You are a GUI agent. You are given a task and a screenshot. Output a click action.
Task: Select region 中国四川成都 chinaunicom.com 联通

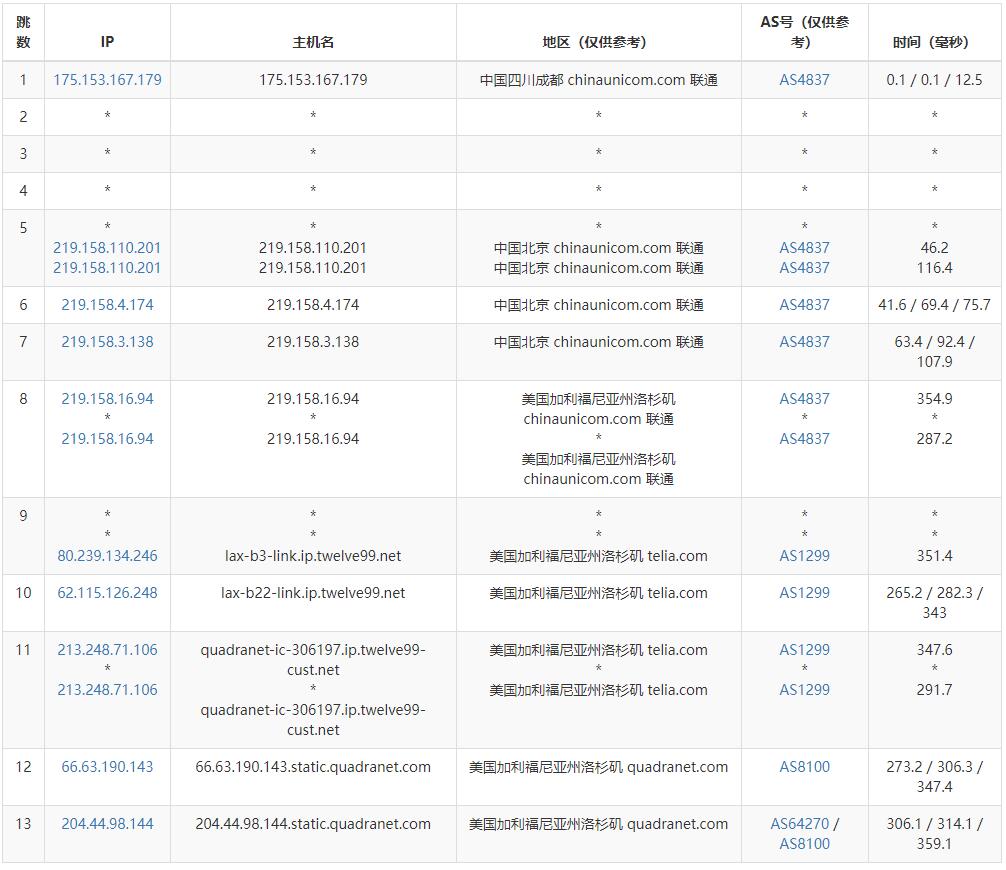599,80
